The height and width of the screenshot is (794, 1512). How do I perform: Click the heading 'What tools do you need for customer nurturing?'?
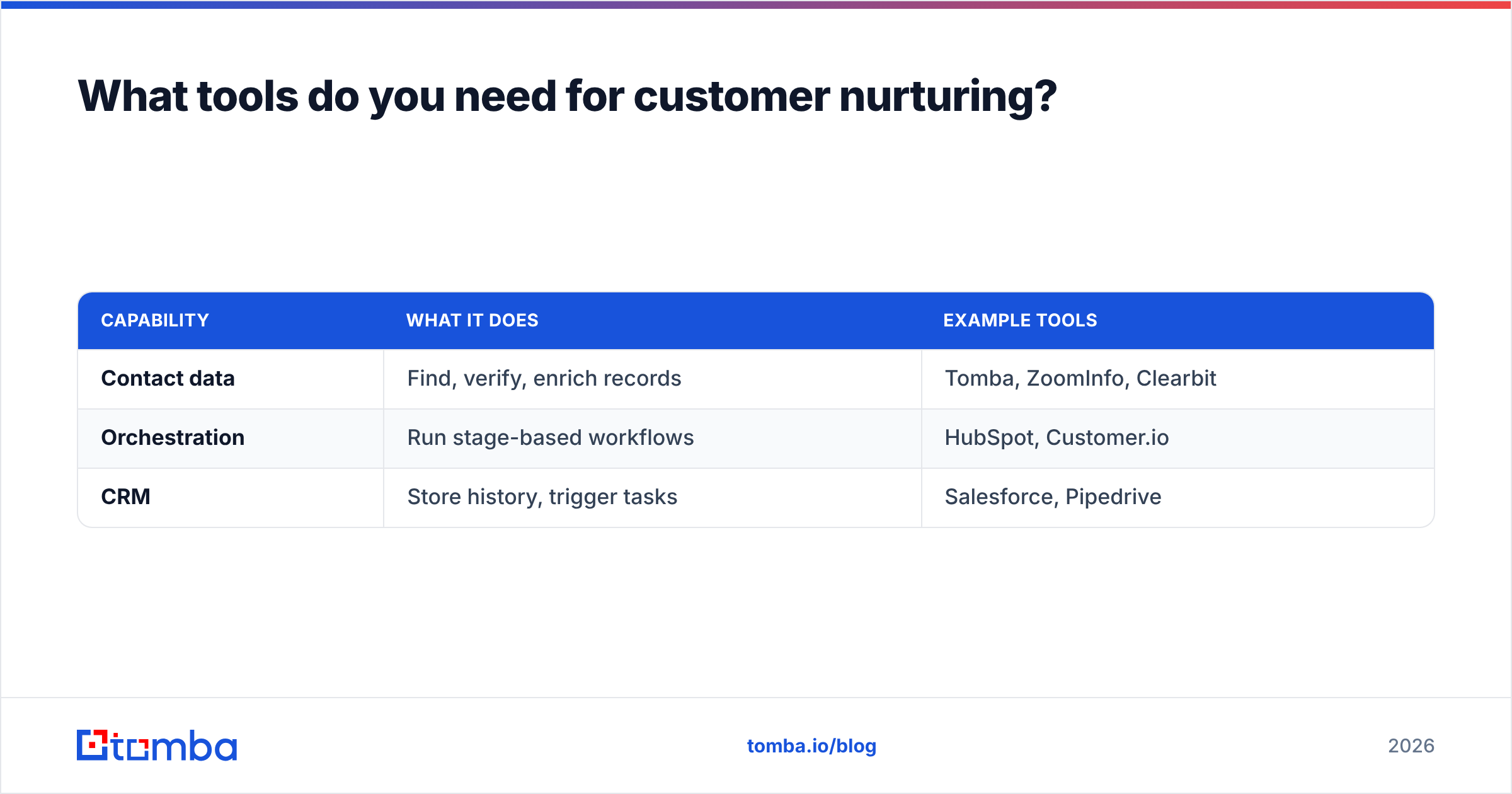click(567, 96)
